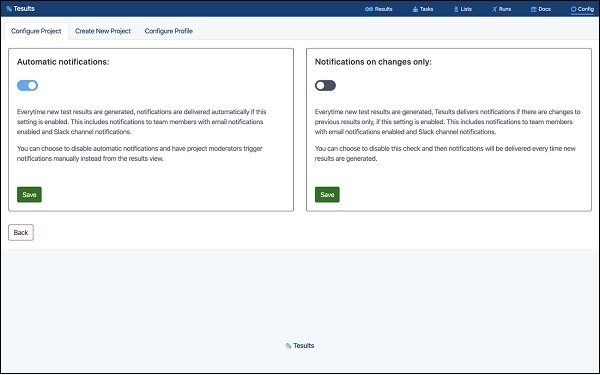
Task: Disable the Automatic notifications toggle
Action: click(x=27, y=85)
